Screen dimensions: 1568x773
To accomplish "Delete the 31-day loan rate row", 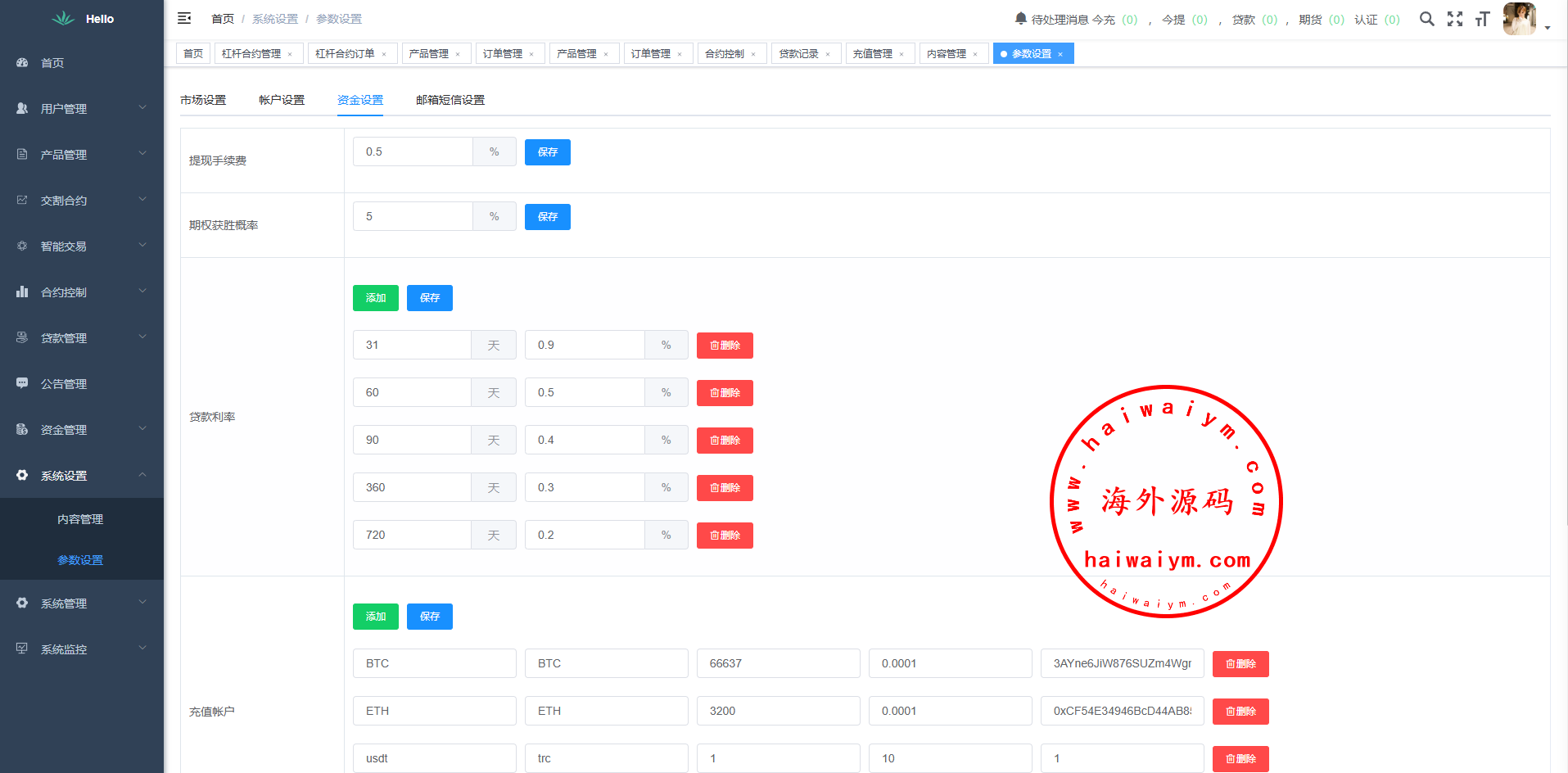I will pyautogui.click(x=725, y=346).
